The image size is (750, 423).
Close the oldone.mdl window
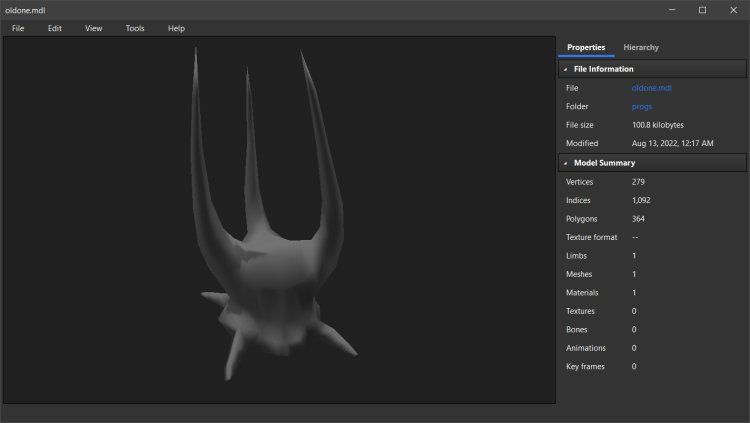[x=731, y=9]
